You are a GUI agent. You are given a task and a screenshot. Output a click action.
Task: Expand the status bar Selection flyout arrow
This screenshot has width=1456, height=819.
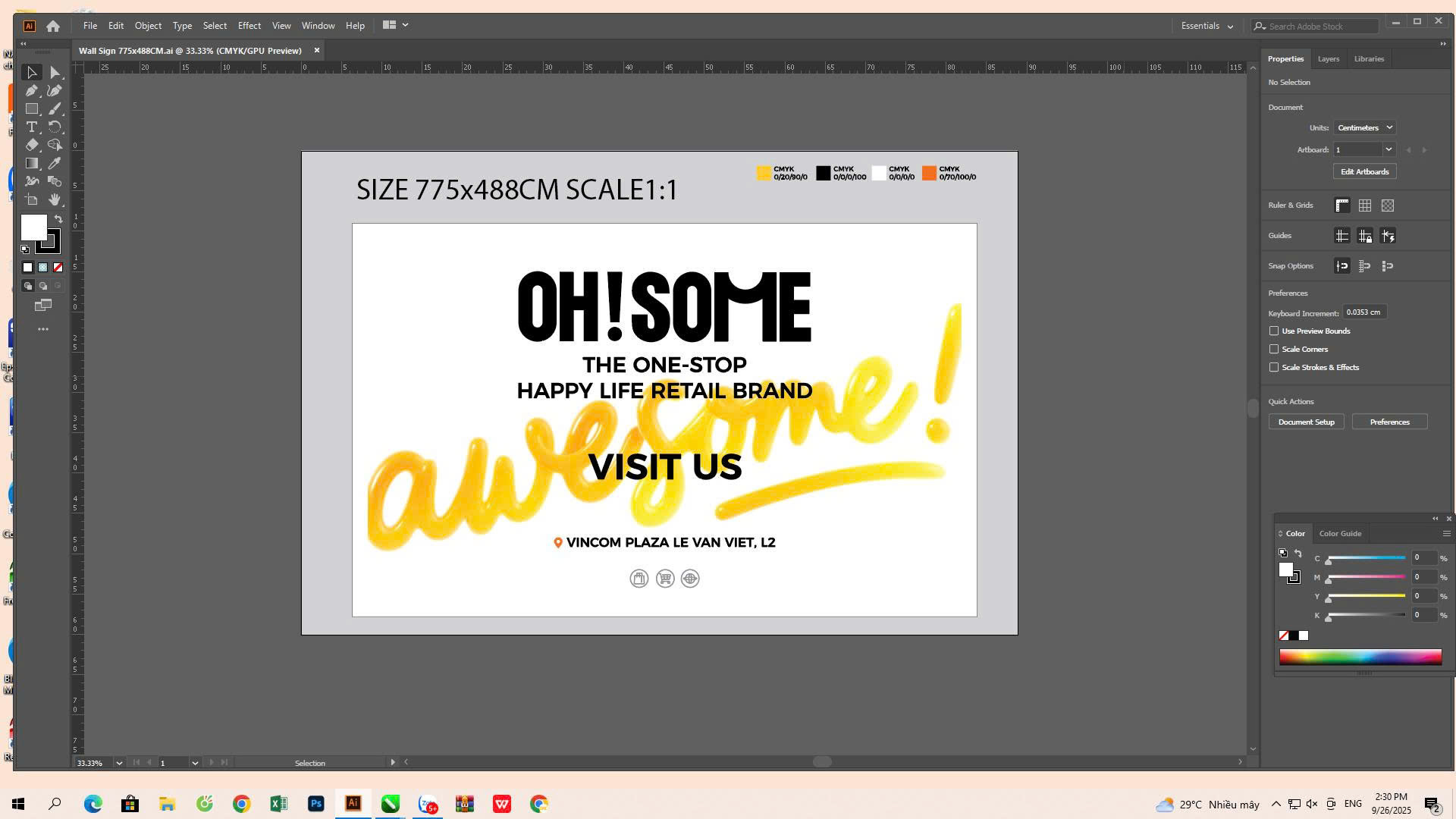point(393,763)
